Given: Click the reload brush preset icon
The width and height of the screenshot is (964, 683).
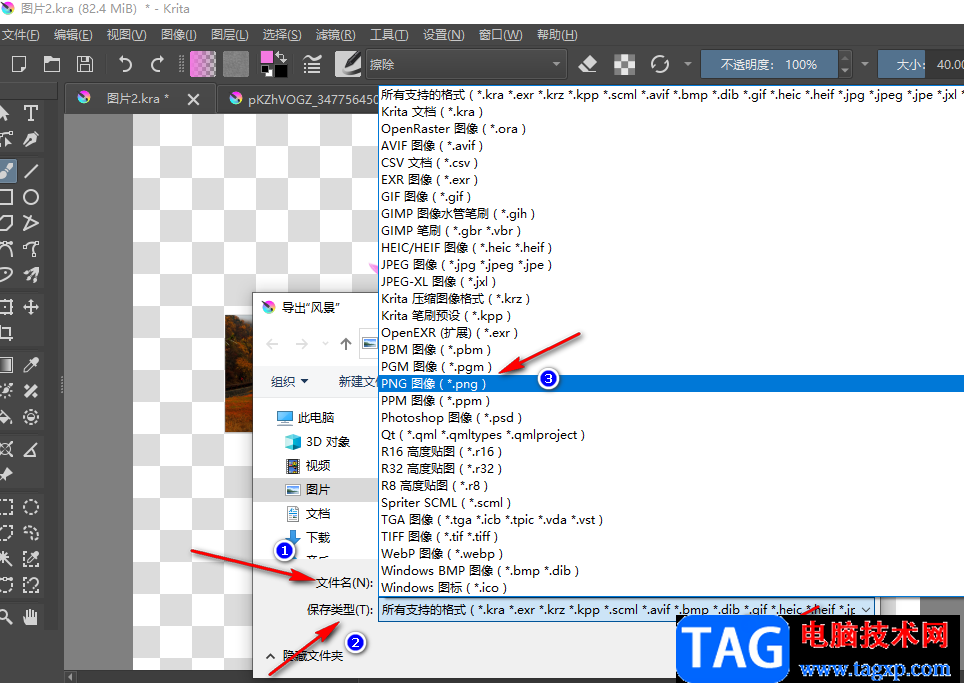Looking at the screenshot, I should coord(660,64).
